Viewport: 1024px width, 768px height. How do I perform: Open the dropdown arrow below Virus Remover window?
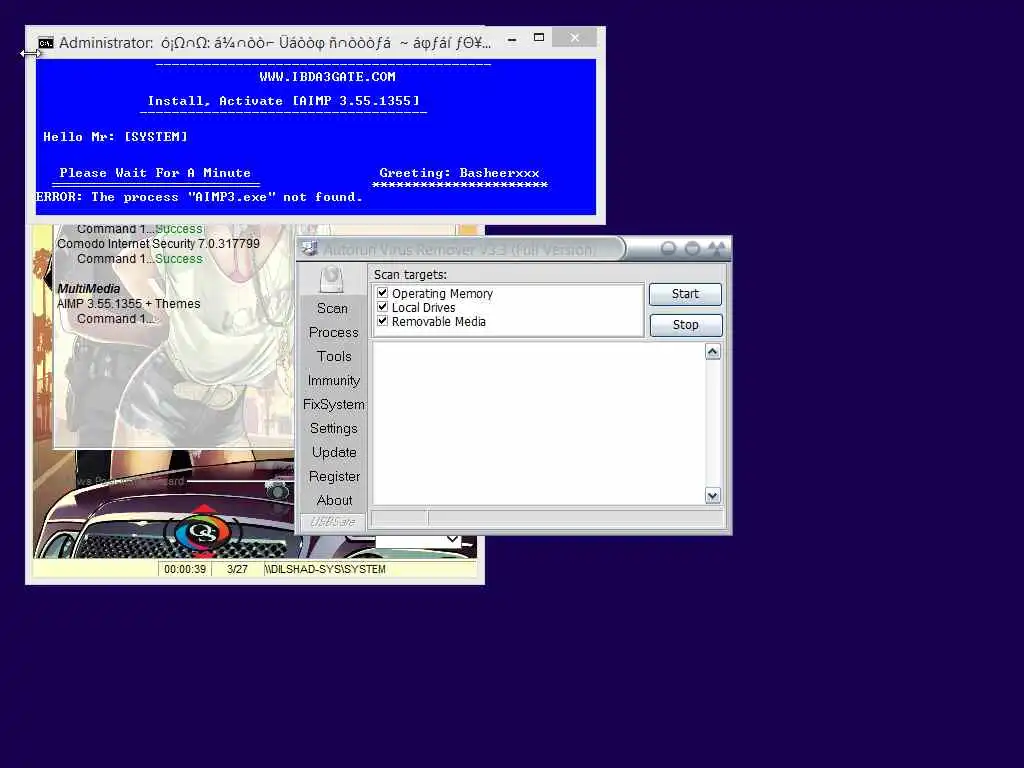[x=452, y=539]
